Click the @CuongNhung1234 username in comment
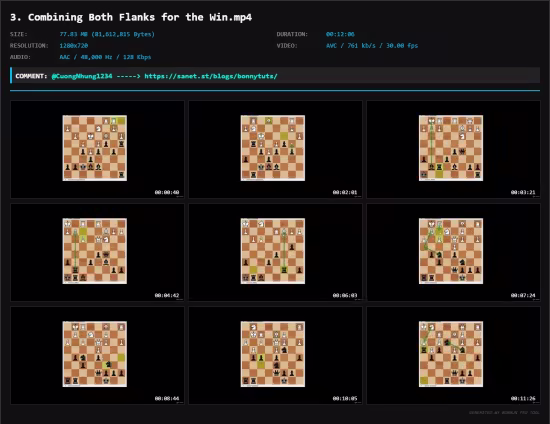 (82, 76)
